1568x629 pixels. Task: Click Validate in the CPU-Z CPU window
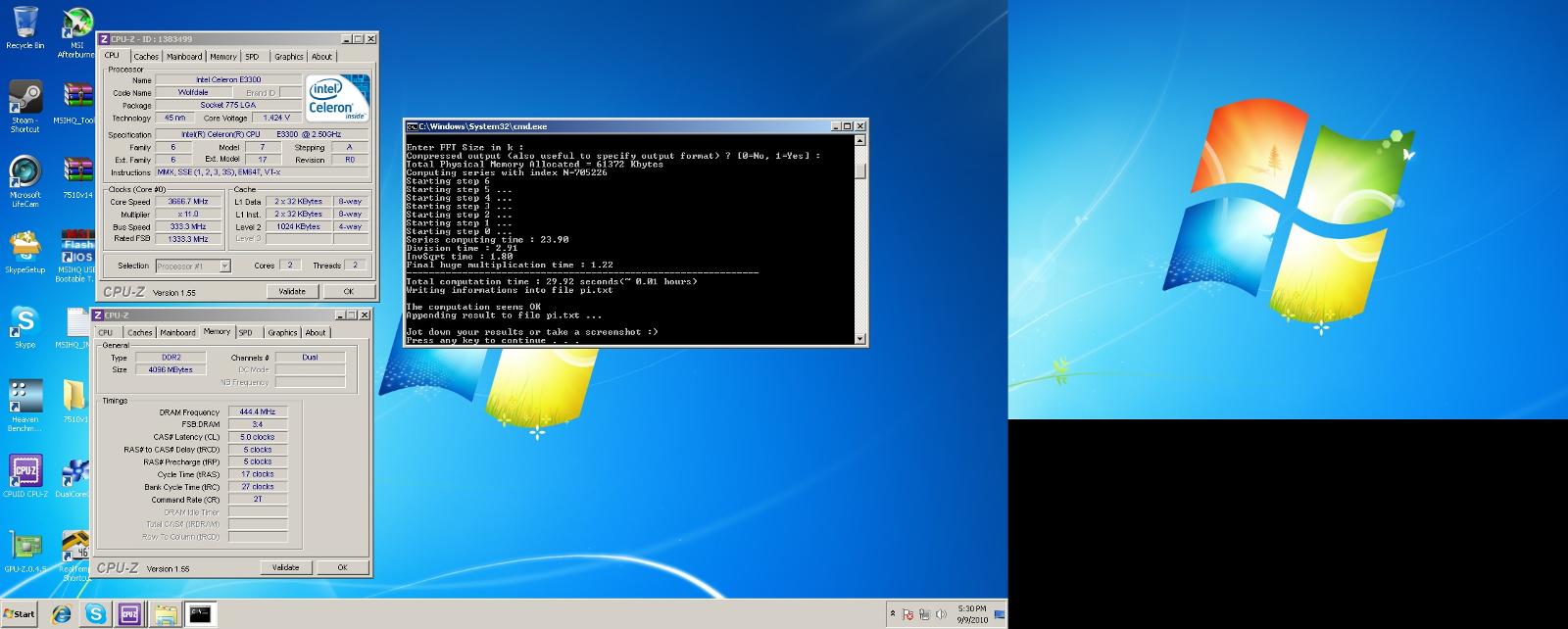click(292, 291)
